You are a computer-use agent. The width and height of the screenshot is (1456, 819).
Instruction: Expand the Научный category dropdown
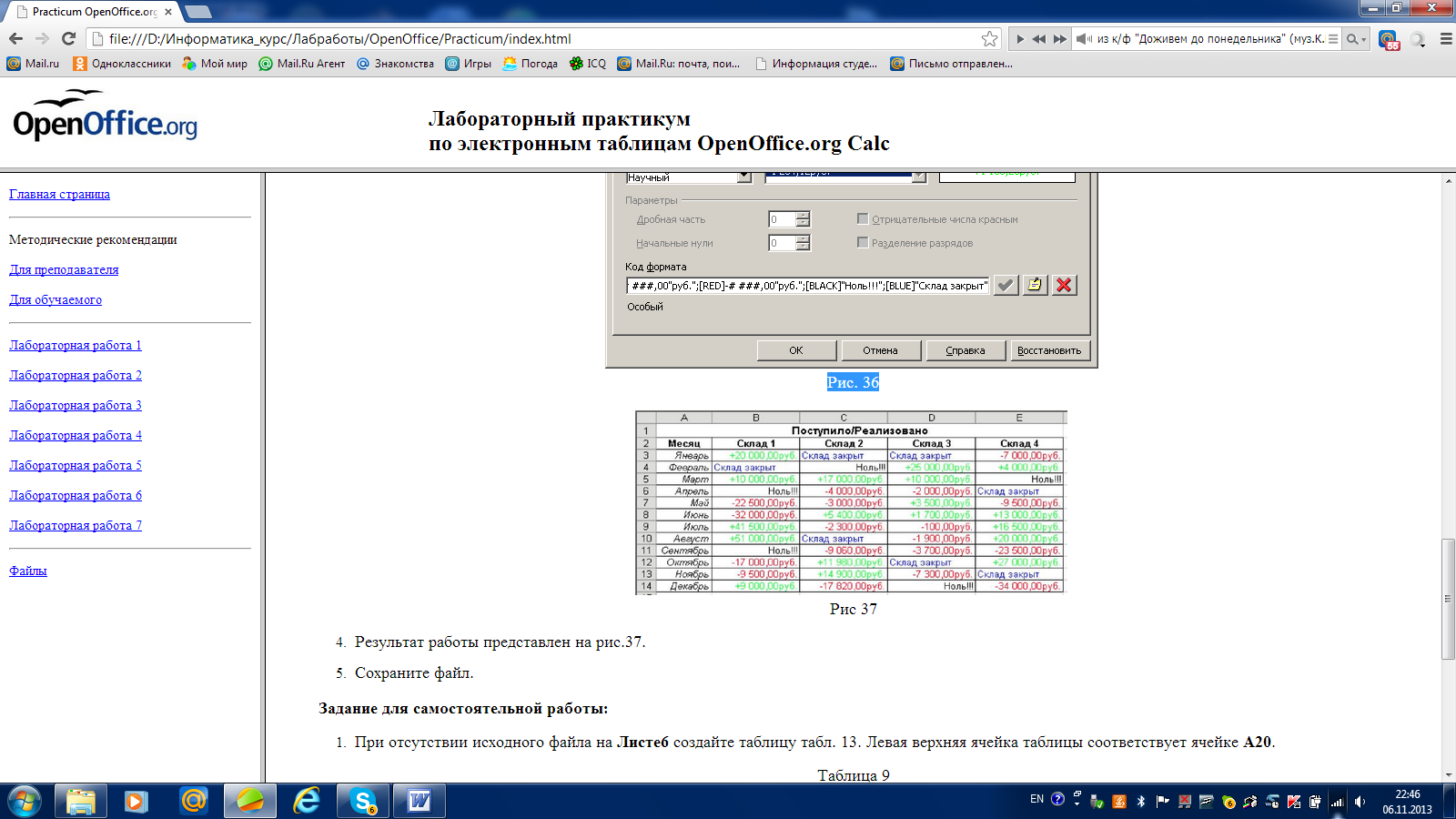coord(744,177)
